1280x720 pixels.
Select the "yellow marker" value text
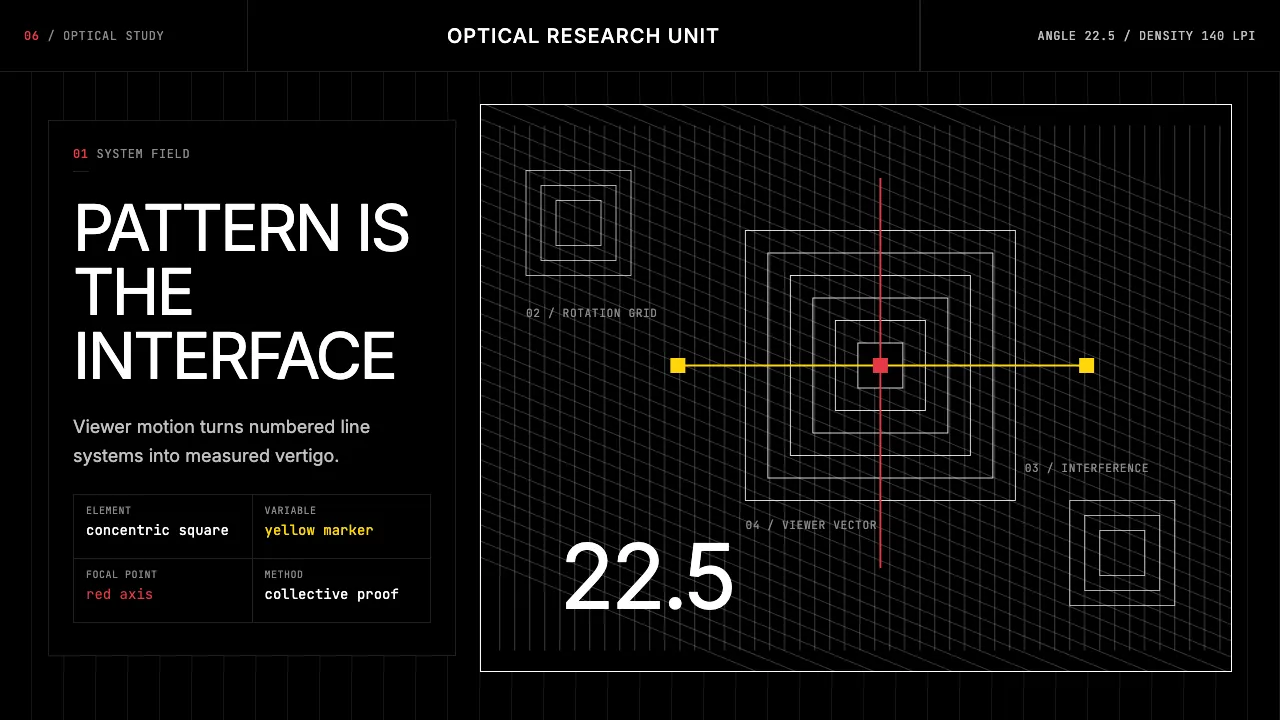319,530
